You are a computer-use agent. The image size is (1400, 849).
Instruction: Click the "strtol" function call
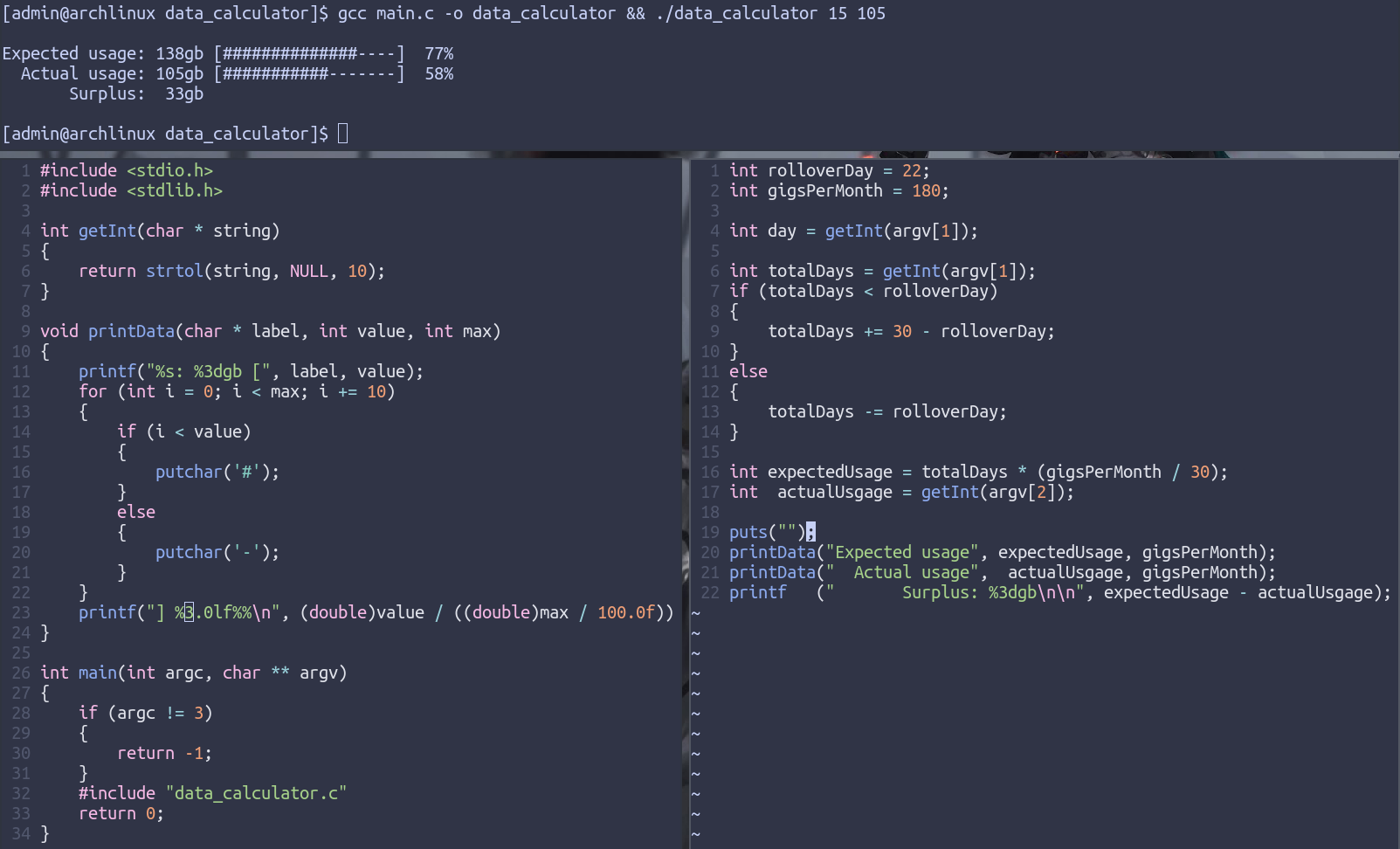175,271
